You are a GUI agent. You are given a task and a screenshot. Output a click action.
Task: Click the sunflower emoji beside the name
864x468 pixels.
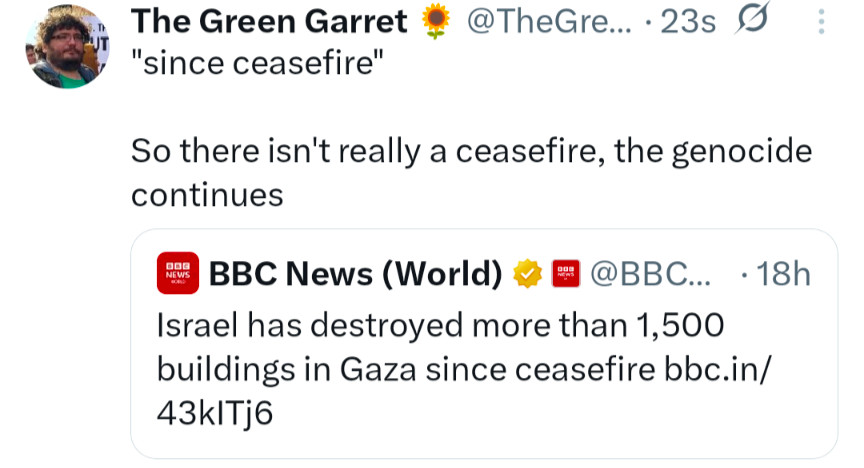(x=433, y=20)
